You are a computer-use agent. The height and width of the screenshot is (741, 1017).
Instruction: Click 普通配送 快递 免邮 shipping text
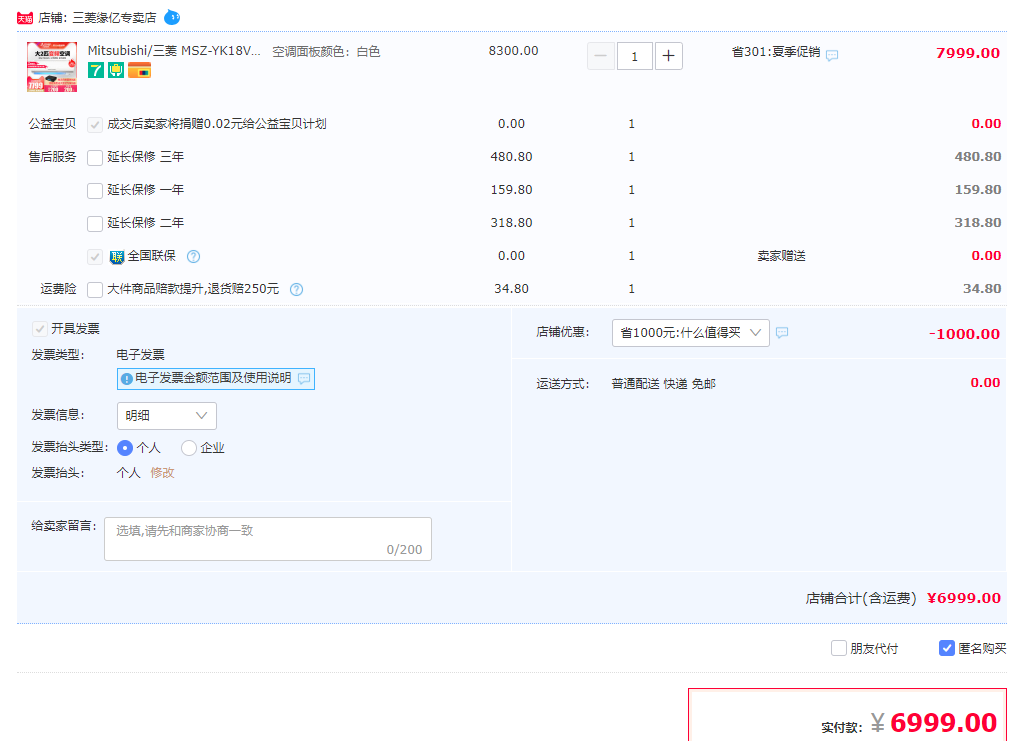[664, 384]
